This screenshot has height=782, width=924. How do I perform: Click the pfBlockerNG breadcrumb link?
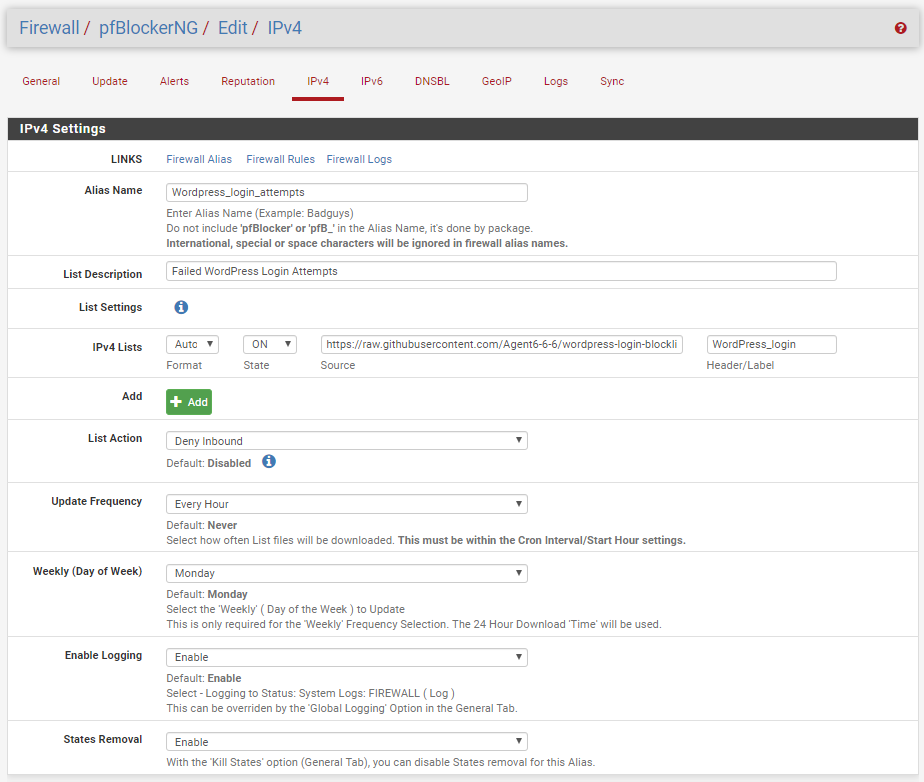pos(148,28)
